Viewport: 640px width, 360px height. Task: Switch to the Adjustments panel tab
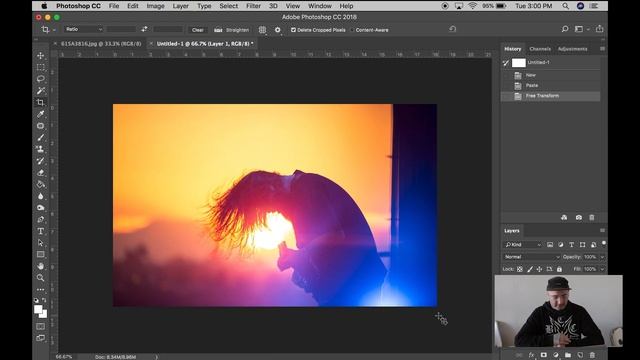click(x=572, y=49)
